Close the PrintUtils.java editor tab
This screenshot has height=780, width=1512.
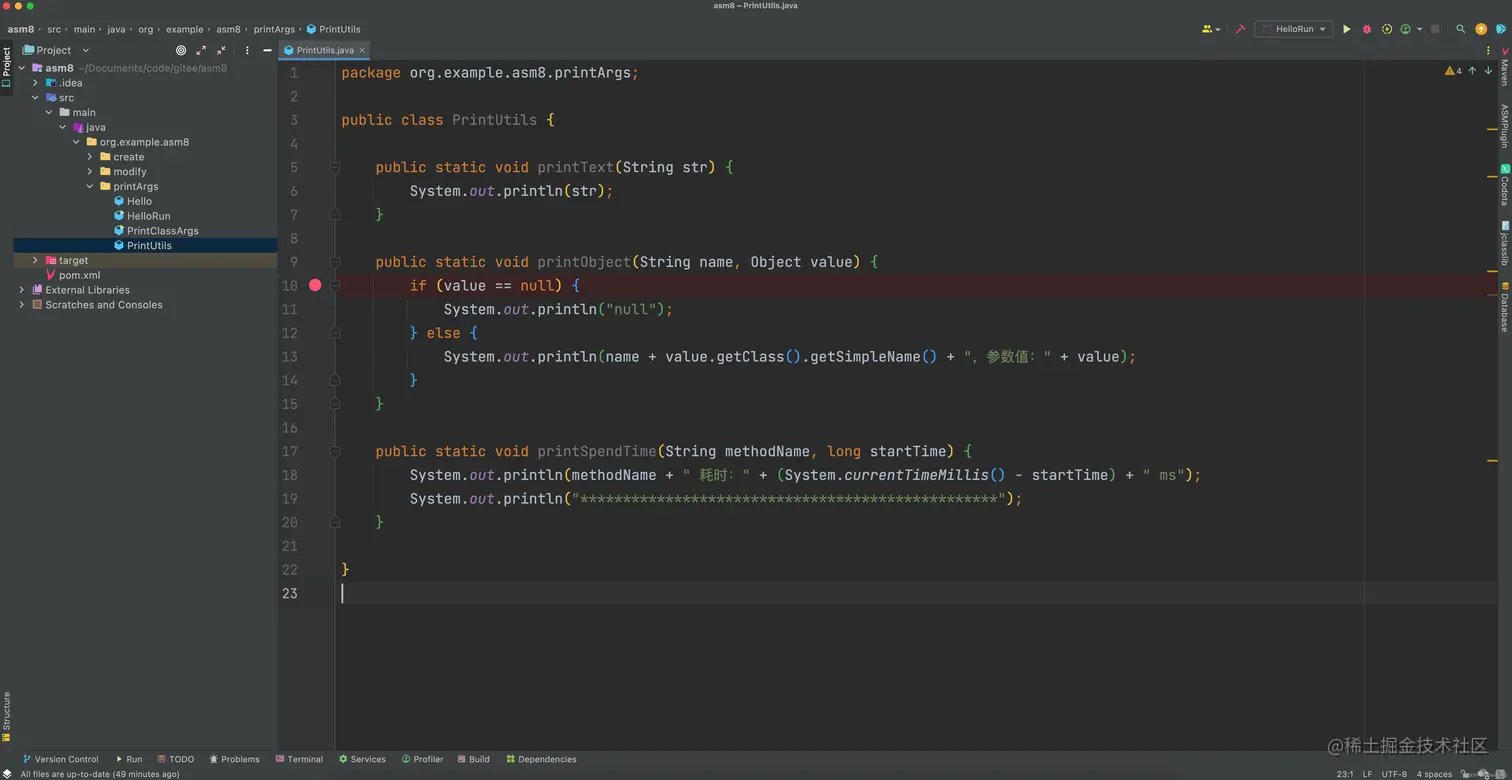[362, 50]
